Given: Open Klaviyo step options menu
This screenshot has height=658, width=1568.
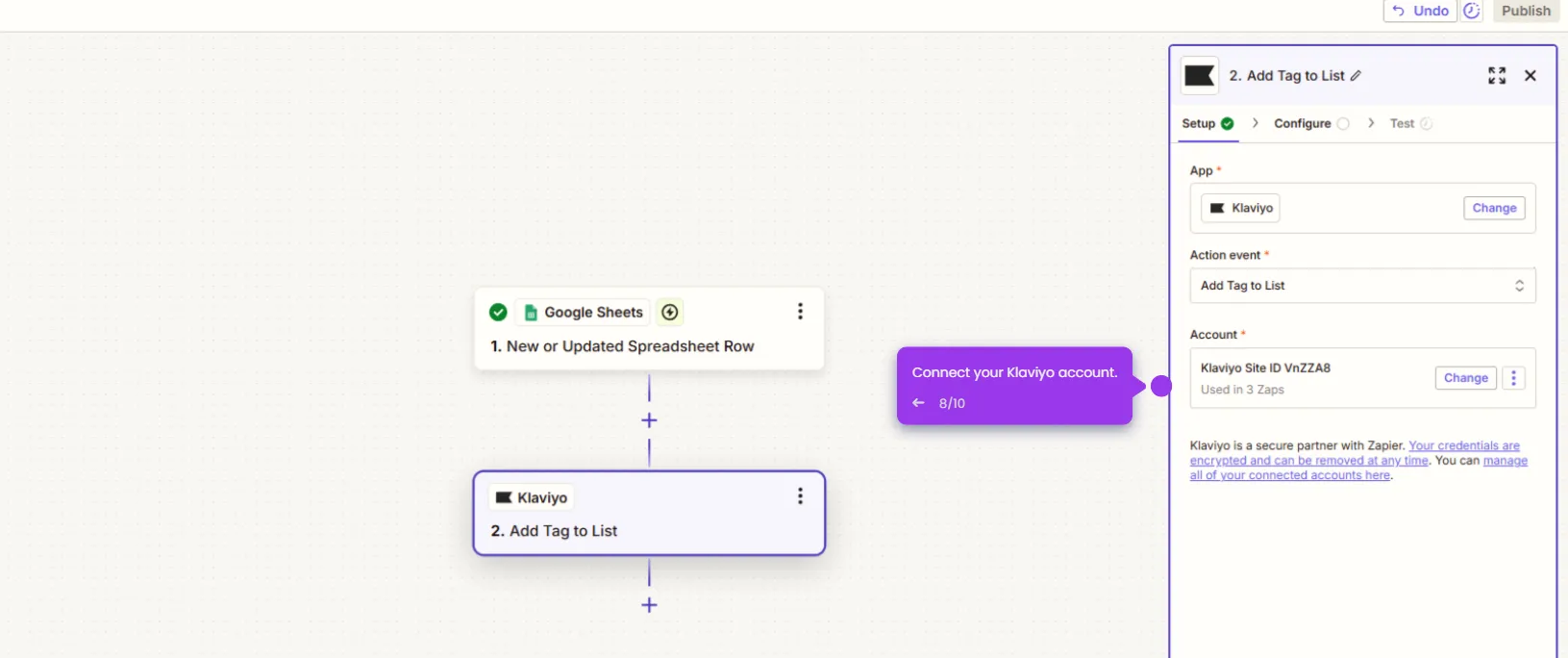Looking at the screenshot, I should coord(800,496).
